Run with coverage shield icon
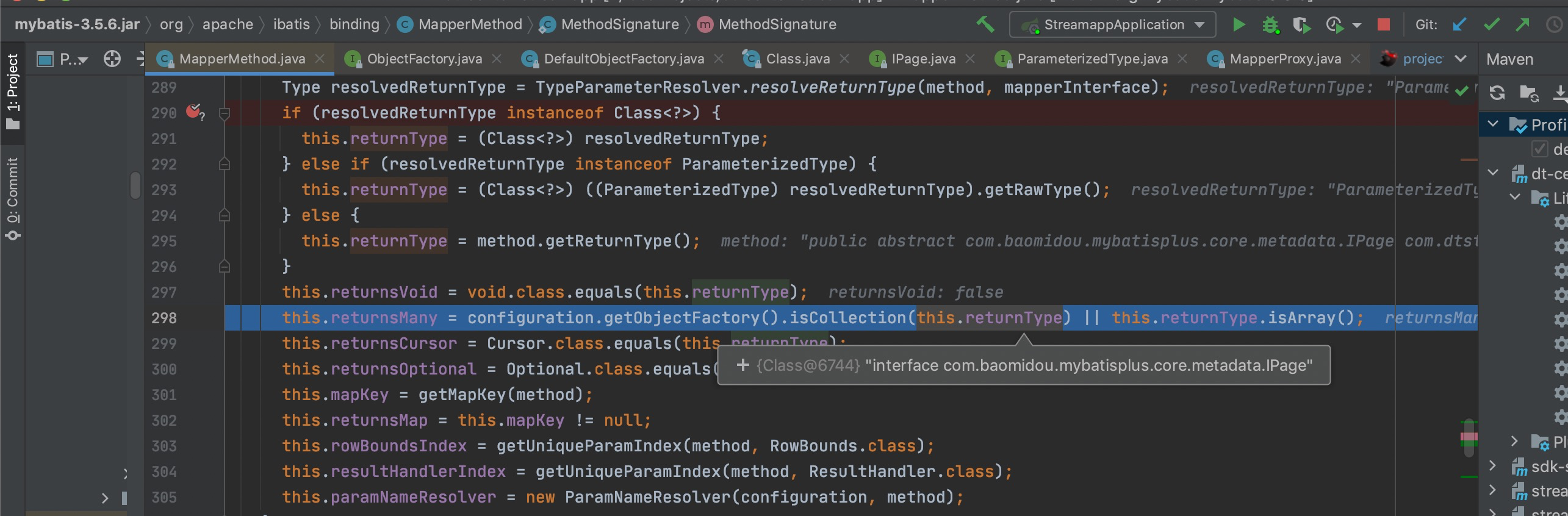The image size is (1568, 516). (x=1301, y=25)
